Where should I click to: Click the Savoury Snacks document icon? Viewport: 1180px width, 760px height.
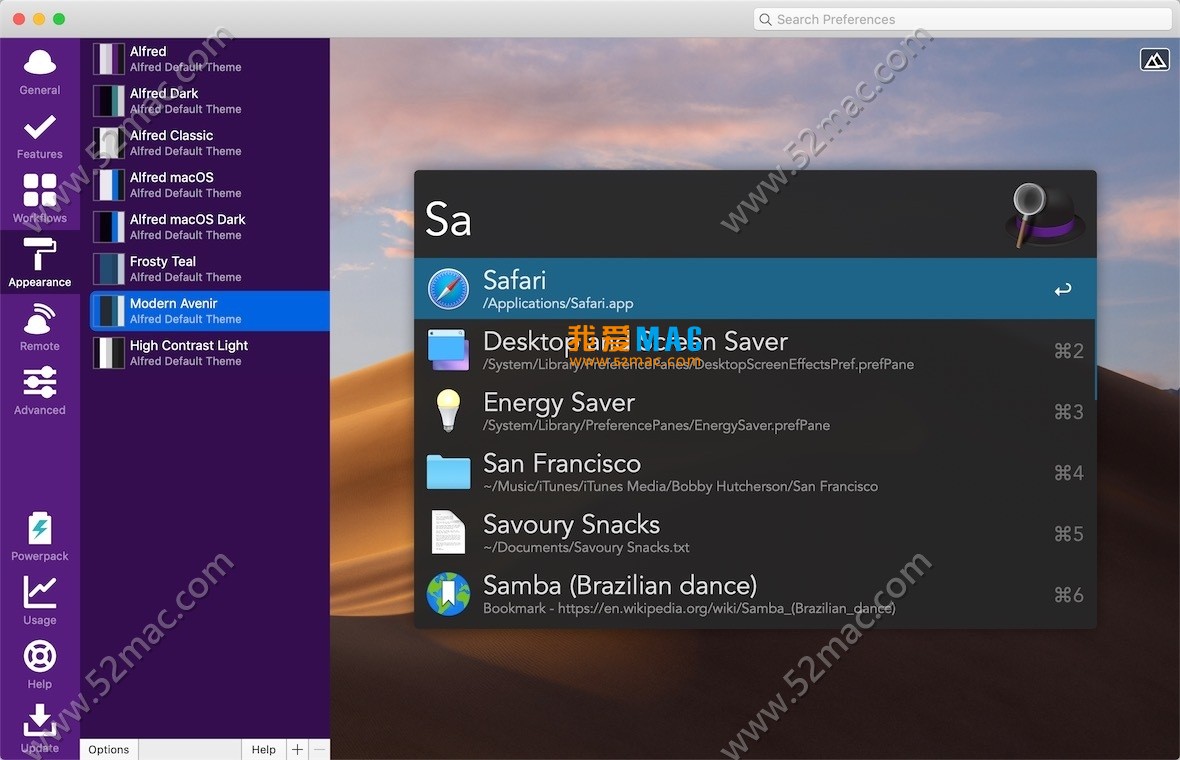[449, 532]
